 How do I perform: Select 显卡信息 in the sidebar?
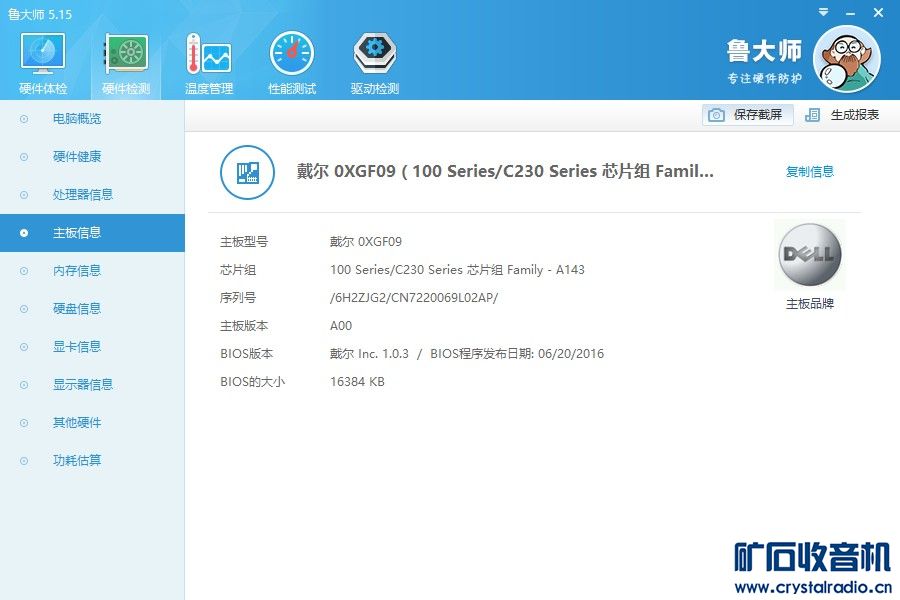coord(92,346)
